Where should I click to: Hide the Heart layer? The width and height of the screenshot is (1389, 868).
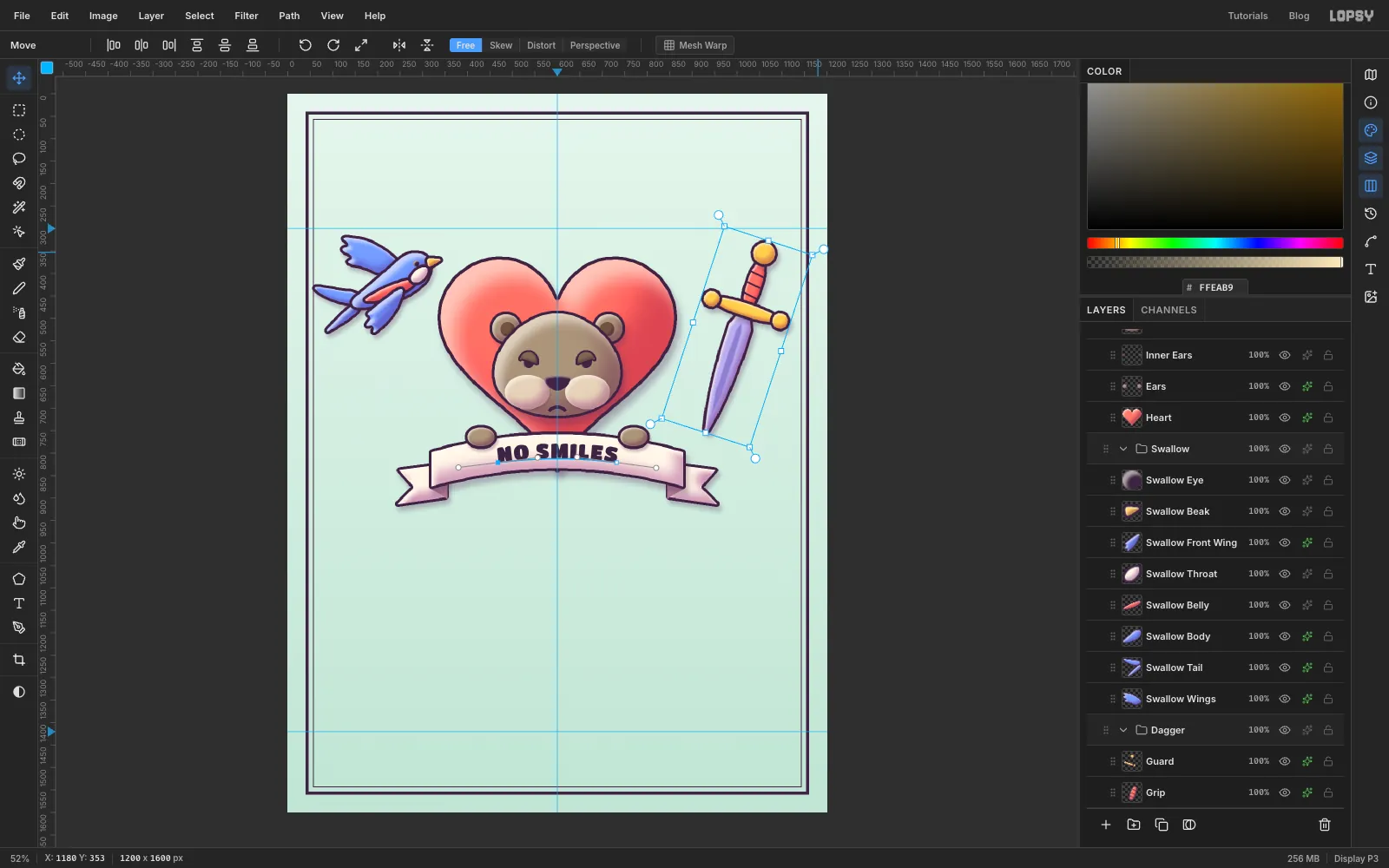[1285, 418]
